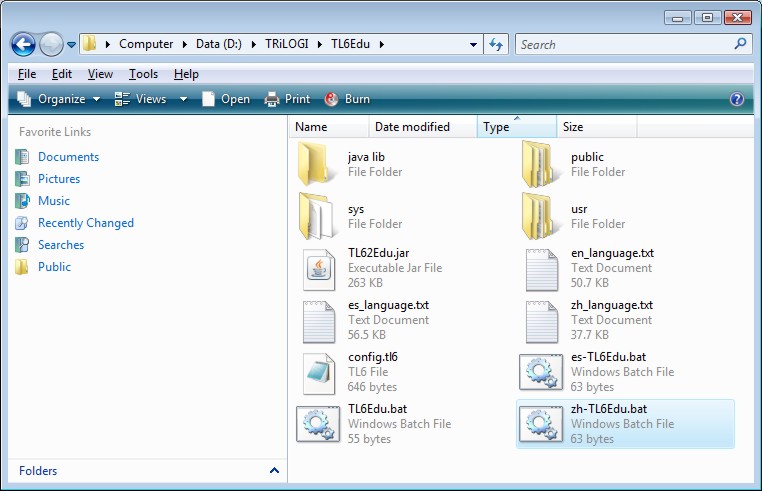Focus the Search box
Screen dimensions: 762x491
[632, 45]
